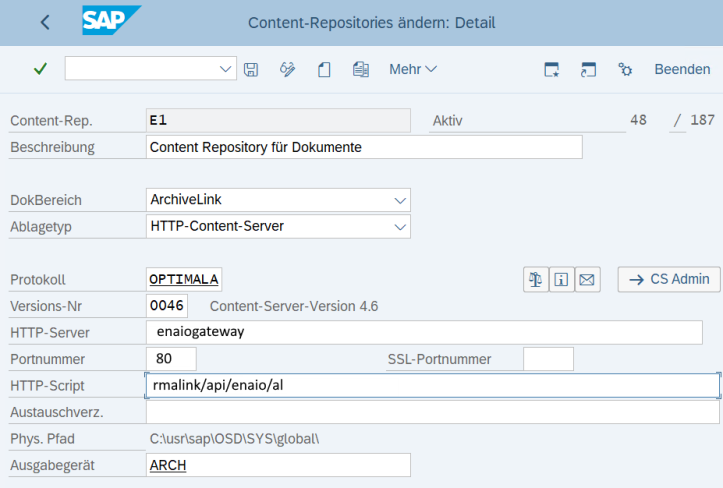Click into the Beschreibung text field

(x=363, y=147)
